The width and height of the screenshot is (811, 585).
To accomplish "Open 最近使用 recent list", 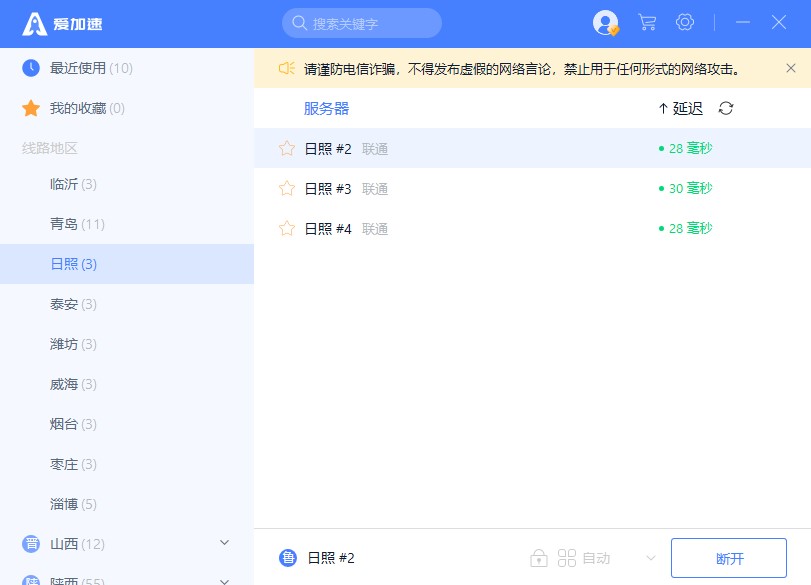I will (90, 68).
